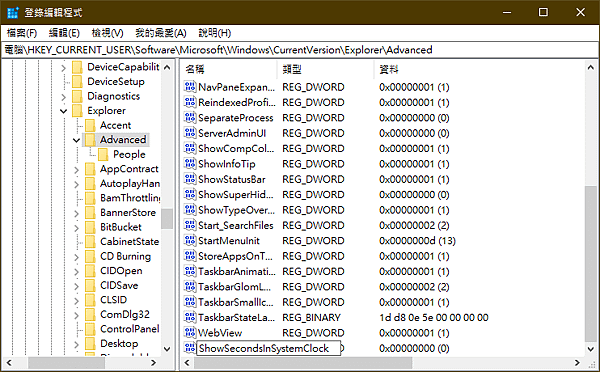Click the TaskbarStateLa... binary value icon
The height and width of the screenshot is (372, 600).
(x=190, y=317)
